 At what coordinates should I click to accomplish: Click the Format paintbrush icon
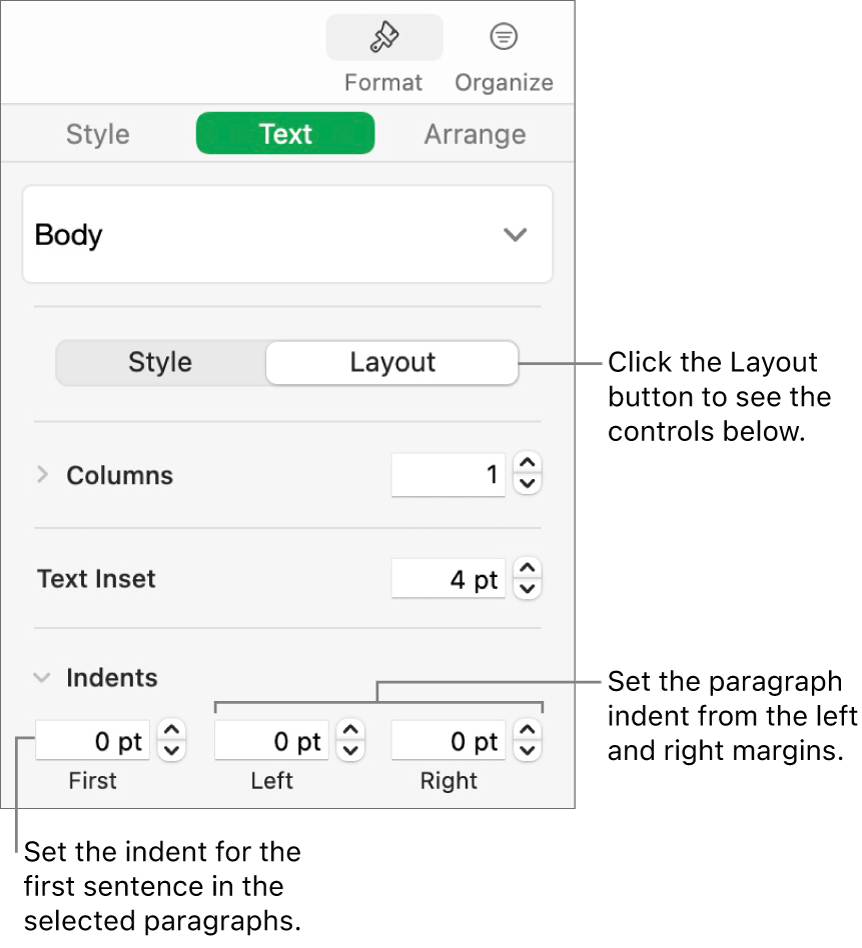click(384, 37)
